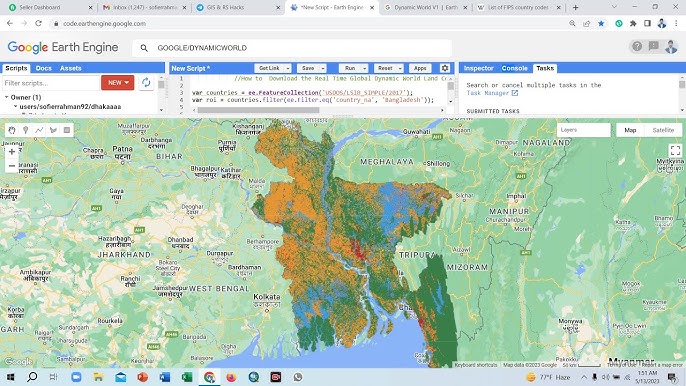The height and width of the screenshot is (386, 686).
Task: Open the NEW script dropdown
Action: [x=118, y=82]
